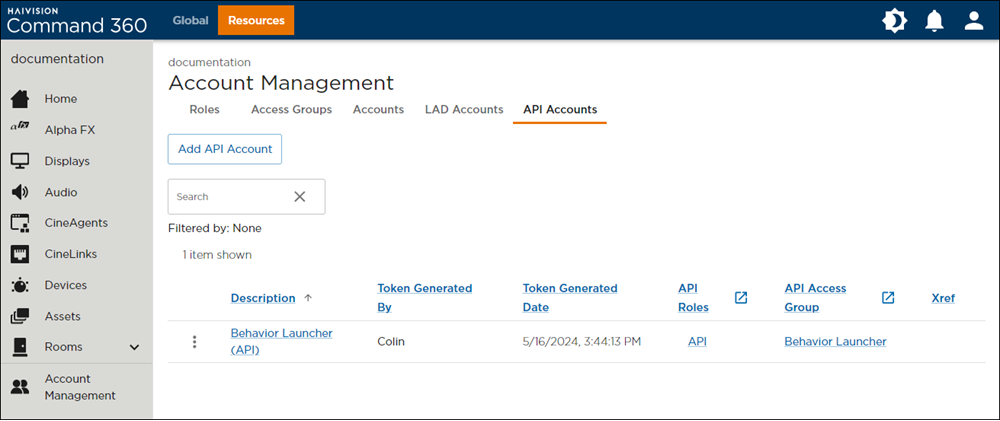The image size is (1000, 421).
Task: Expand the Rooms chevron
Action: click(x=134, y=347)
